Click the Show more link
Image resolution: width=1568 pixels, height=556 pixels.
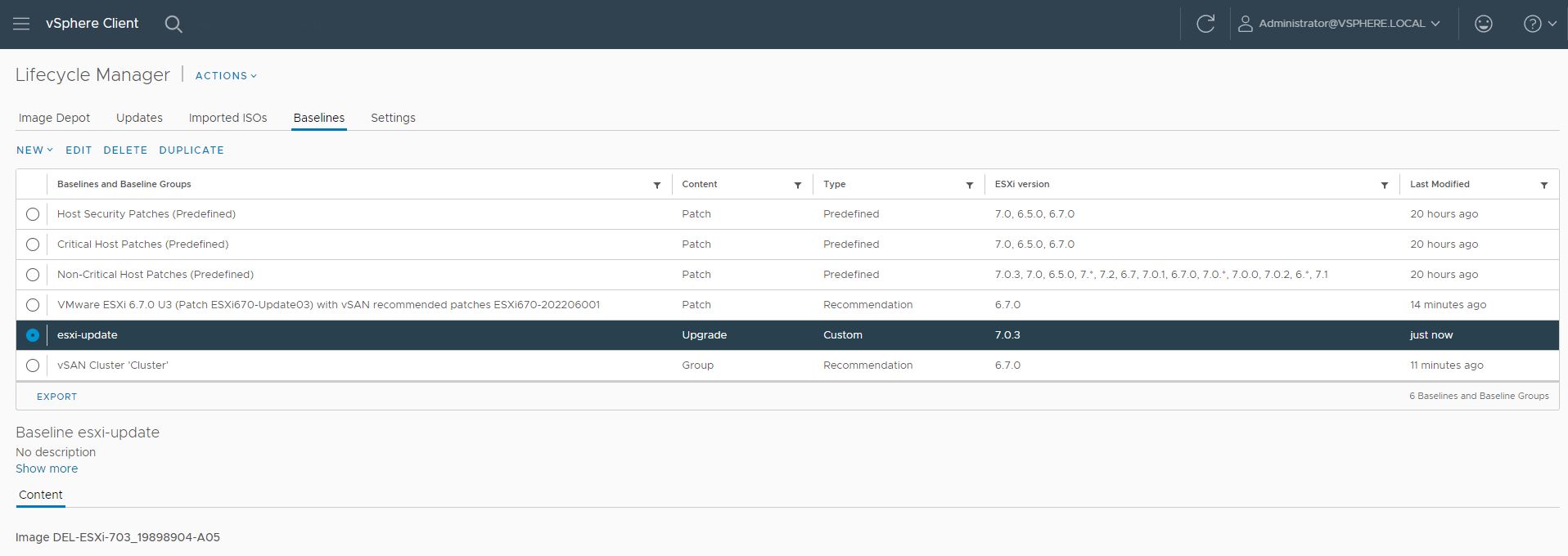click(47, 469)
